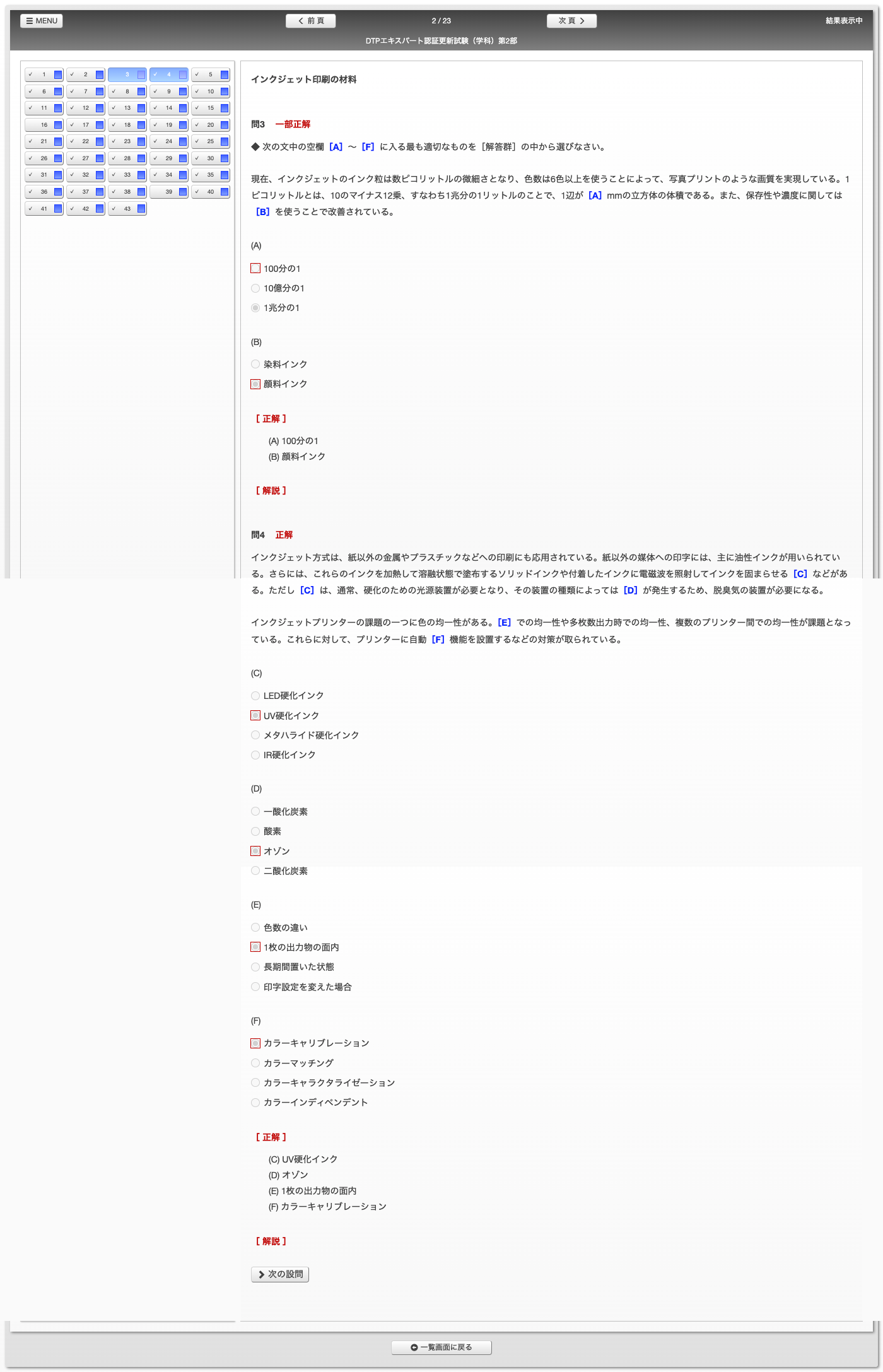Image resolution: width=883 pixels, height=1372 pixels.
Task: Select 長期間置いた状態 radio option
Action: point(255,967)
